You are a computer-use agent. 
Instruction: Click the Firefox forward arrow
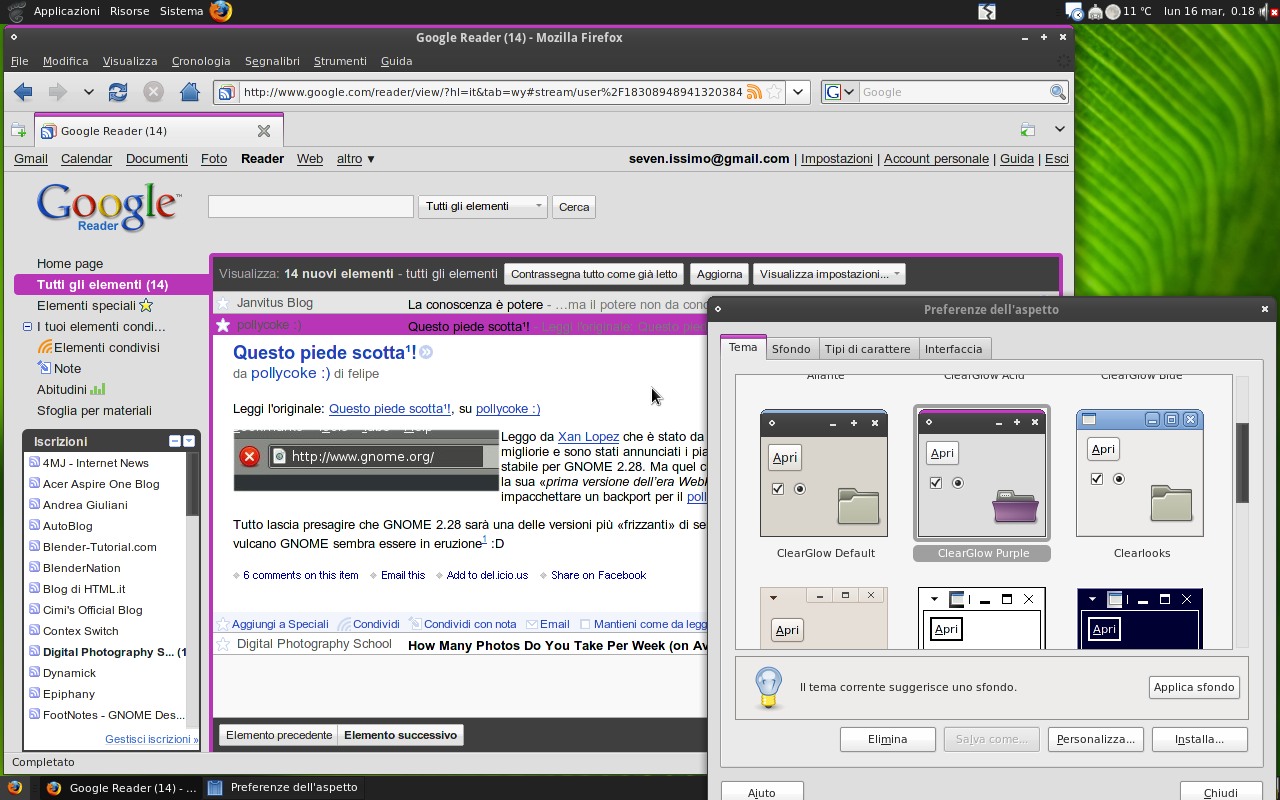click(x=57, y=92)
